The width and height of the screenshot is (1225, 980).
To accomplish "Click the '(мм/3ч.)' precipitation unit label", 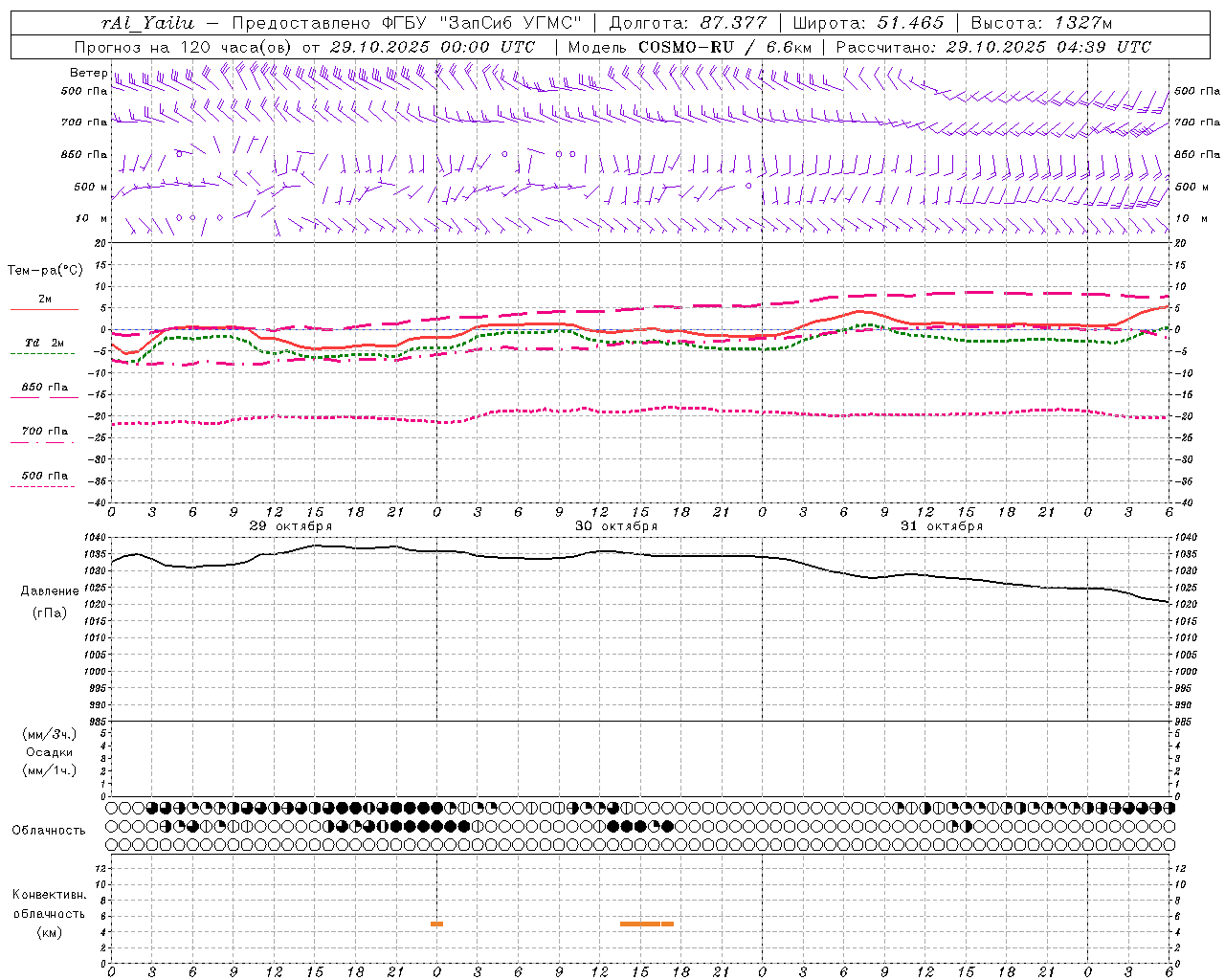I will pos(50,735).
